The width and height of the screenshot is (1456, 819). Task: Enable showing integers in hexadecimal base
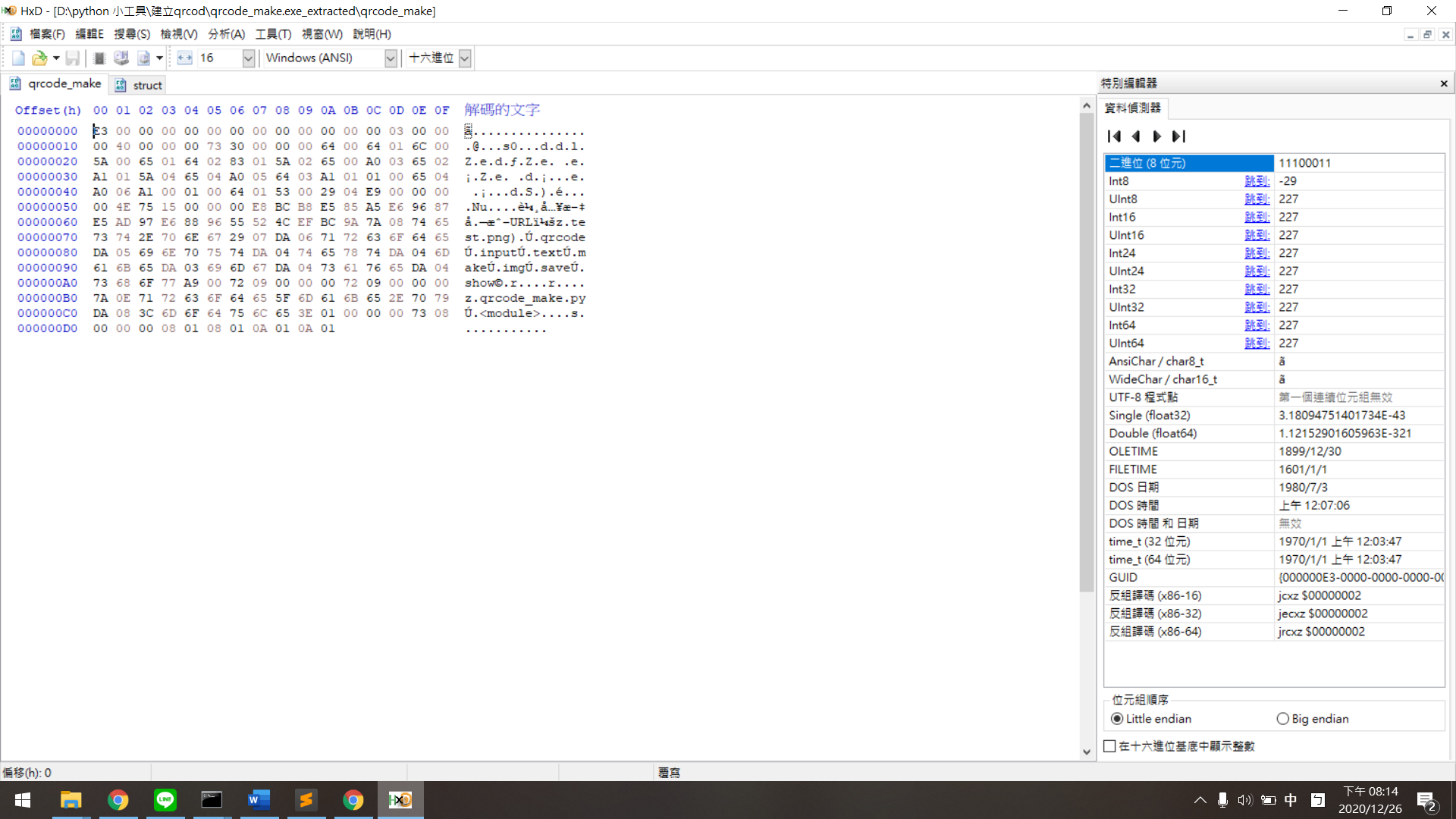click(1110, 746)
